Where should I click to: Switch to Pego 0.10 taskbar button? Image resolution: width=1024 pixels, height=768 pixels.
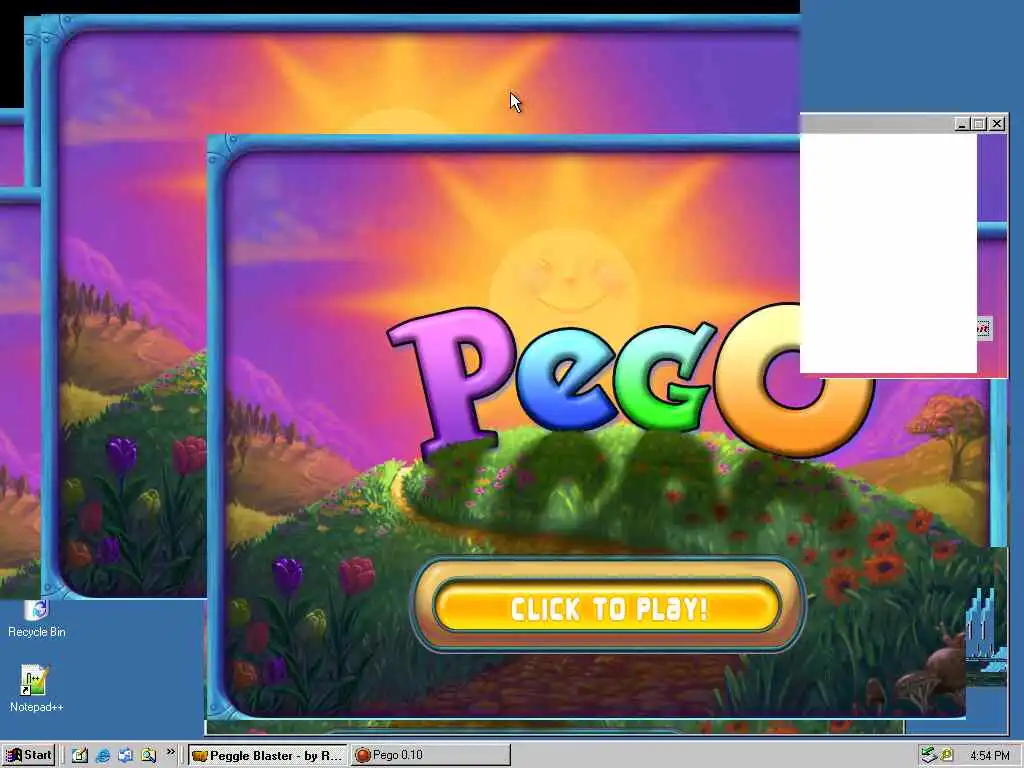coord(430,756)
